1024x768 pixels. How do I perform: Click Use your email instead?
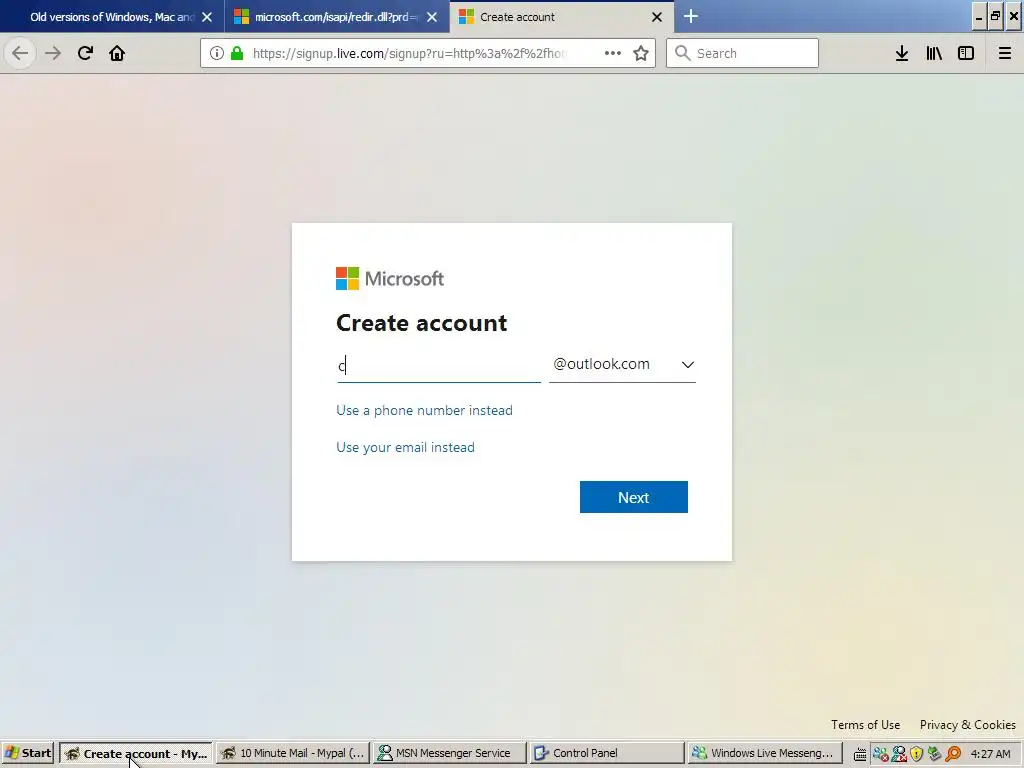pos(406,447)
